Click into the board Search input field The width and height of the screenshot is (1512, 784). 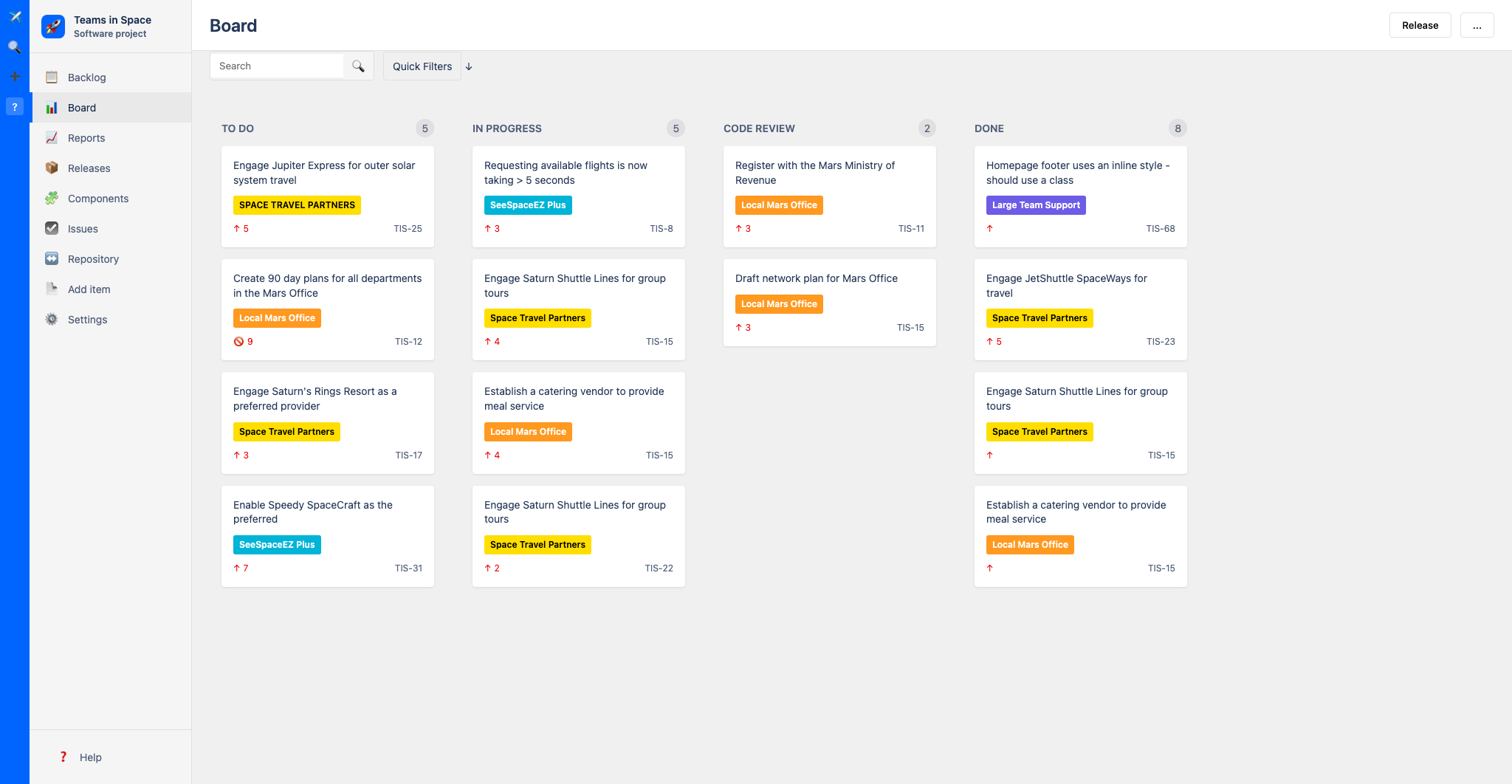coord(278,66)
